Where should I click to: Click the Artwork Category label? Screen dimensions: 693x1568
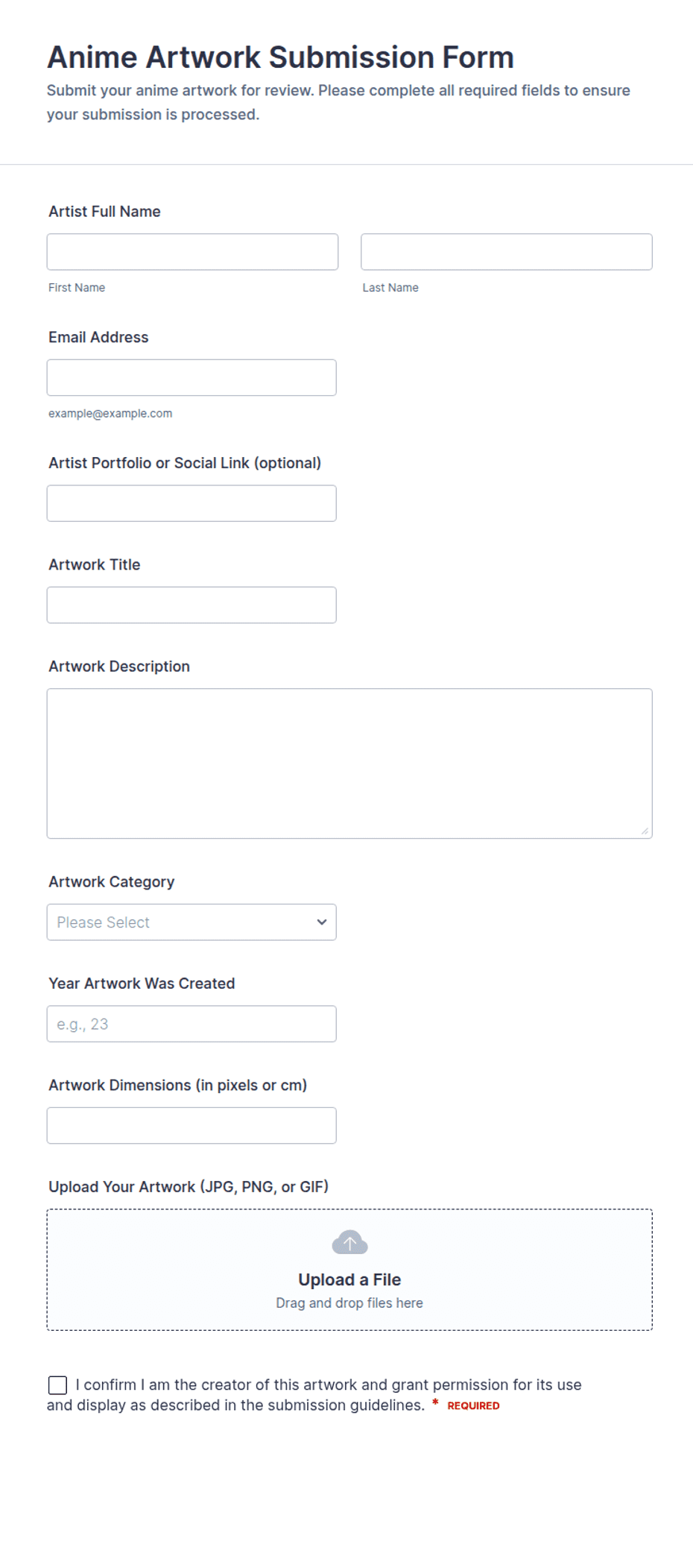pyautogui.click(x=112, y=881)
